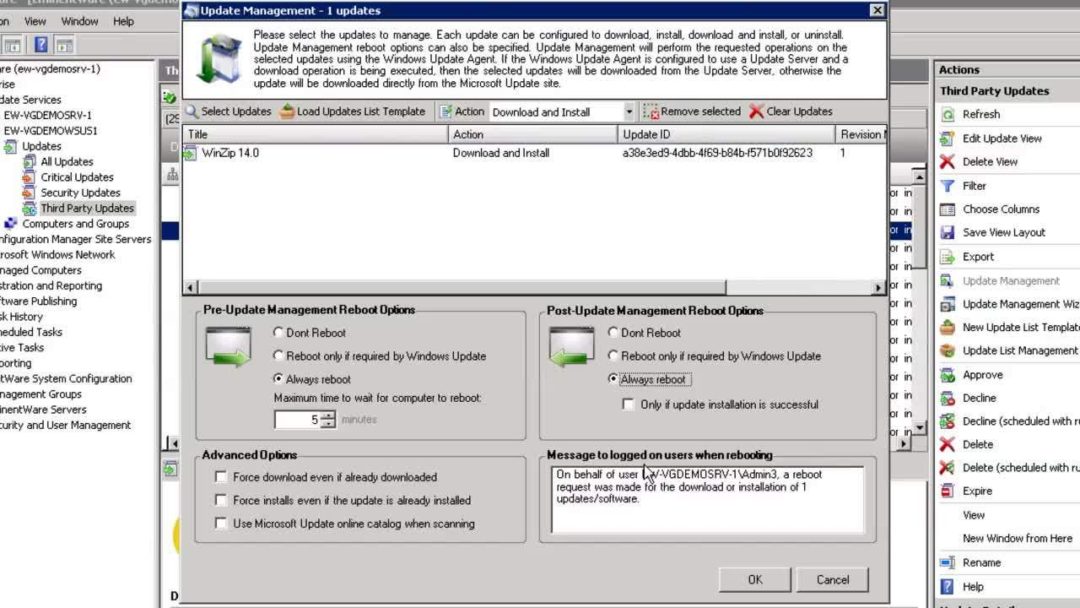This screenshot has height=608, width=1080.
Task: Click Select Updates button
Action: pos(229,112)
